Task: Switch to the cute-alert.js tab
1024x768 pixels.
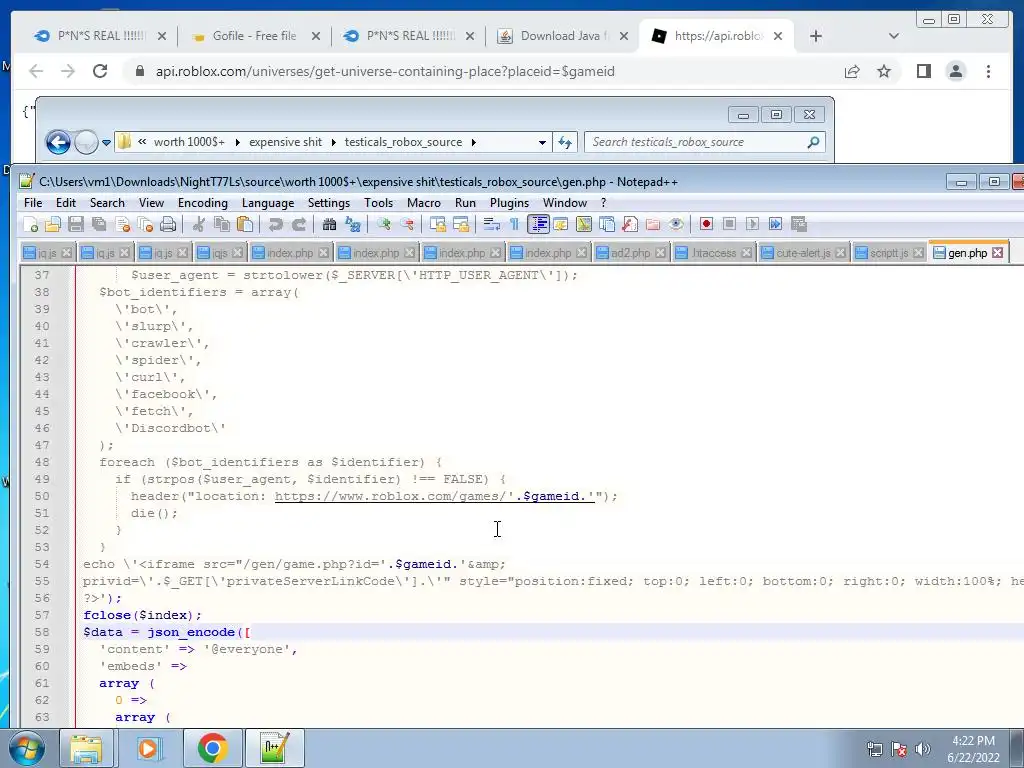Action: point(803,253)
